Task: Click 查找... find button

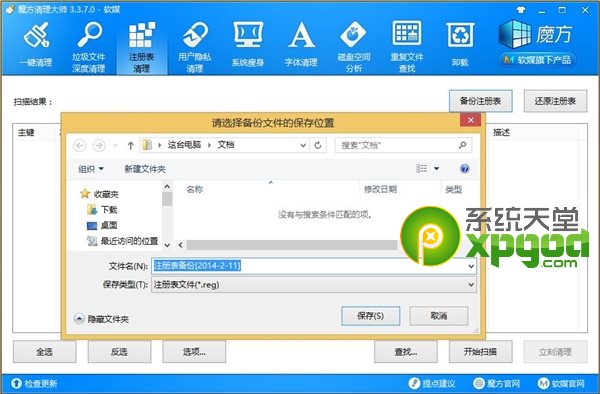Action: tap(406, 352)
